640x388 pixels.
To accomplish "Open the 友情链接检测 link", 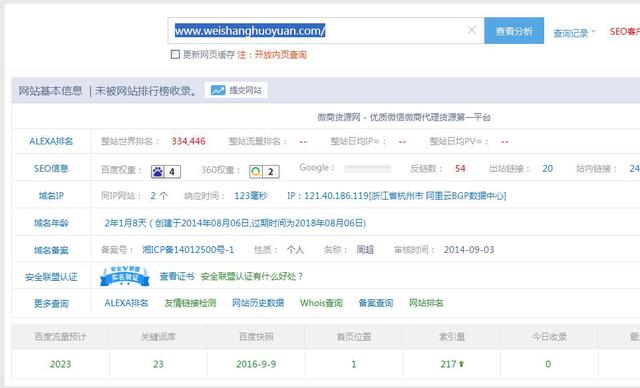I will [190, 303].
